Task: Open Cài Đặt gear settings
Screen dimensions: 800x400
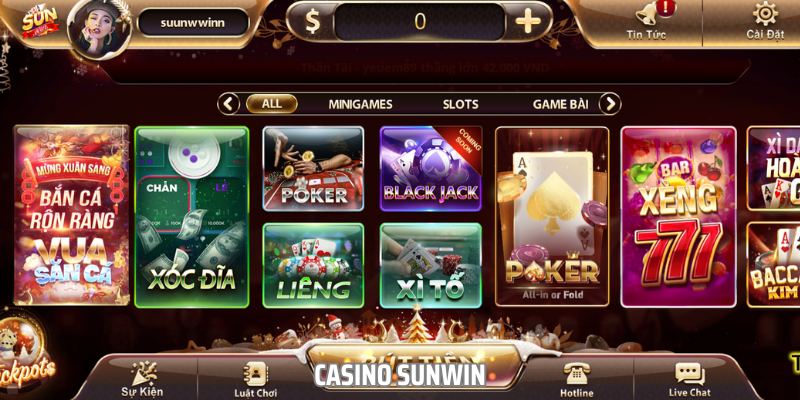Action: (765, 14)
